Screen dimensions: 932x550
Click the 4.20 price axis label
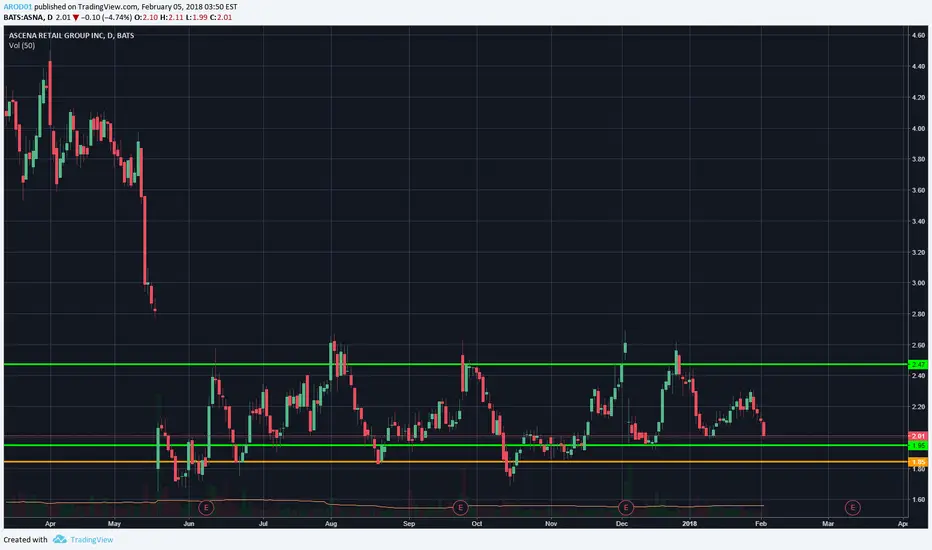click(x=918, y=98)
